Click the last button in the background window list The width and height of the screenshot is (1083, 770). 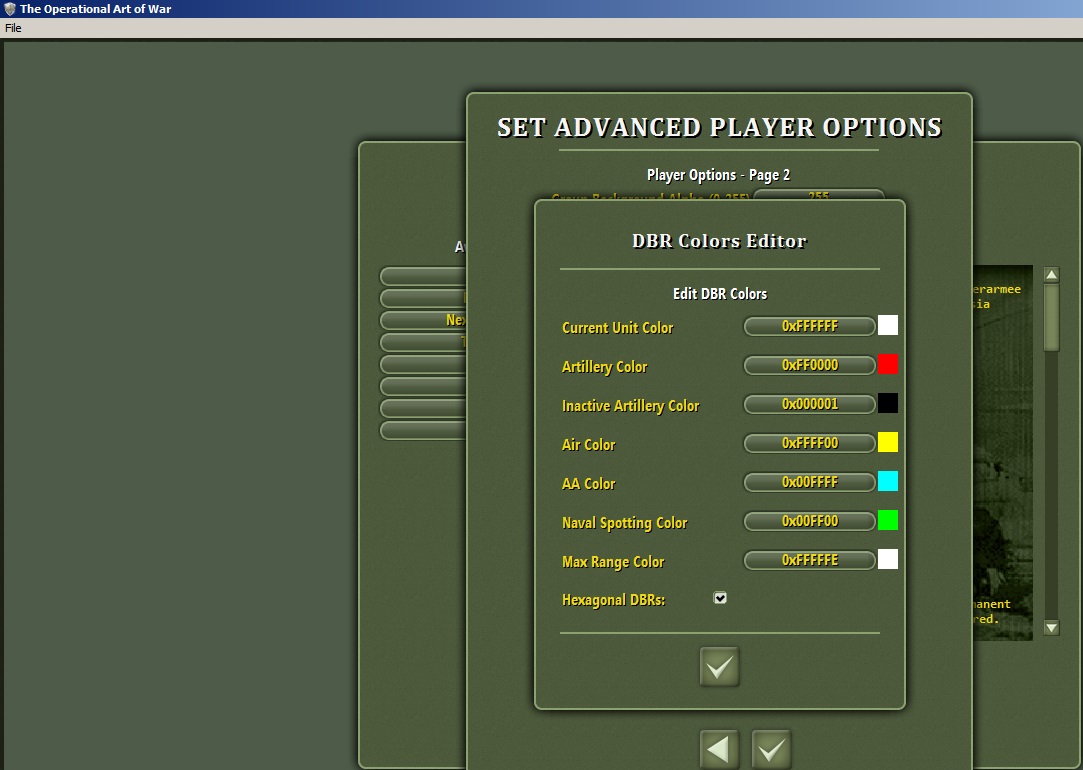(423, 431)
